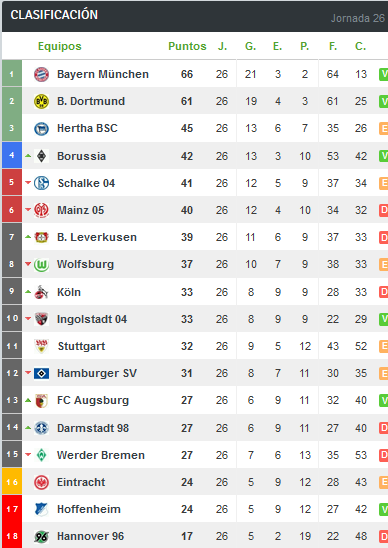Click the Hannover 96 logo

click(41, 536)
